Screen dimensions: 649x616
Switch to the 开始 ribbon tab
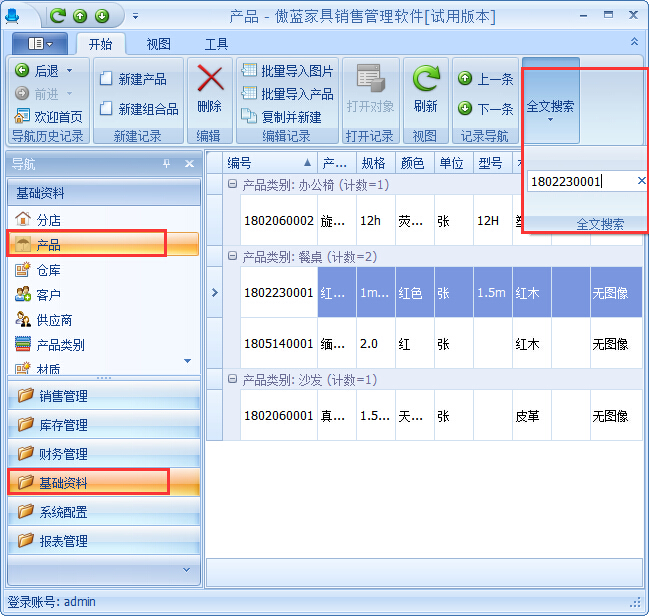(101, 44)
